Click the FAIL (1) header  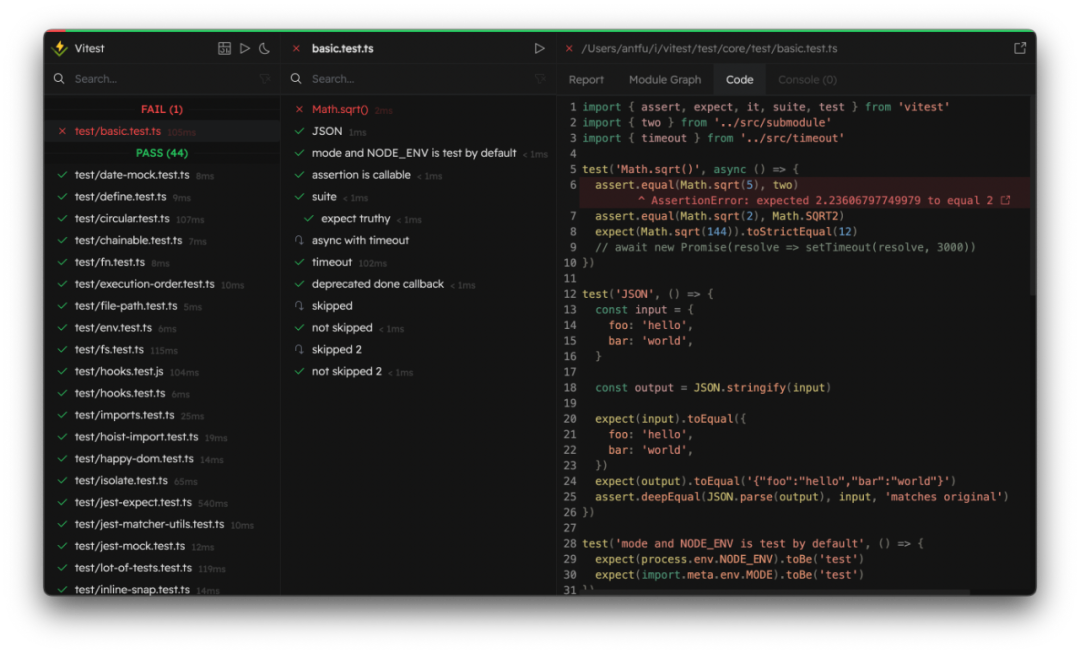[162, 109]
